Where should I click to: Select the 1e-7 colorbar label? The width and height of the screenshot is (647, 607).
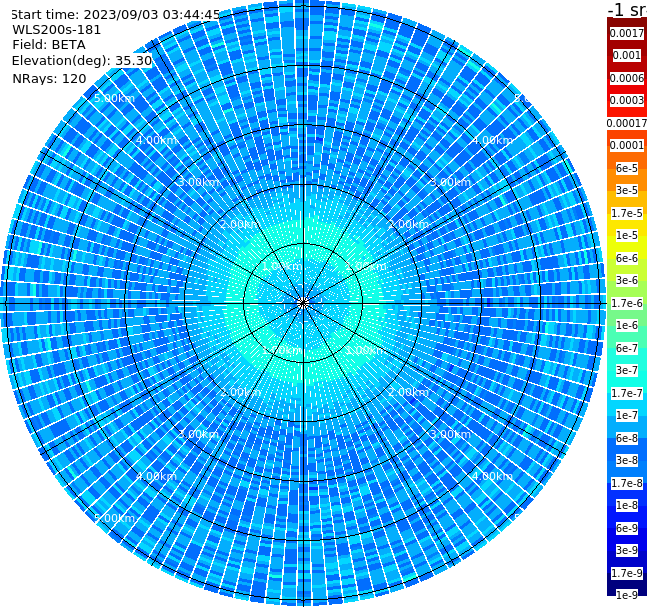coord(627,415)
